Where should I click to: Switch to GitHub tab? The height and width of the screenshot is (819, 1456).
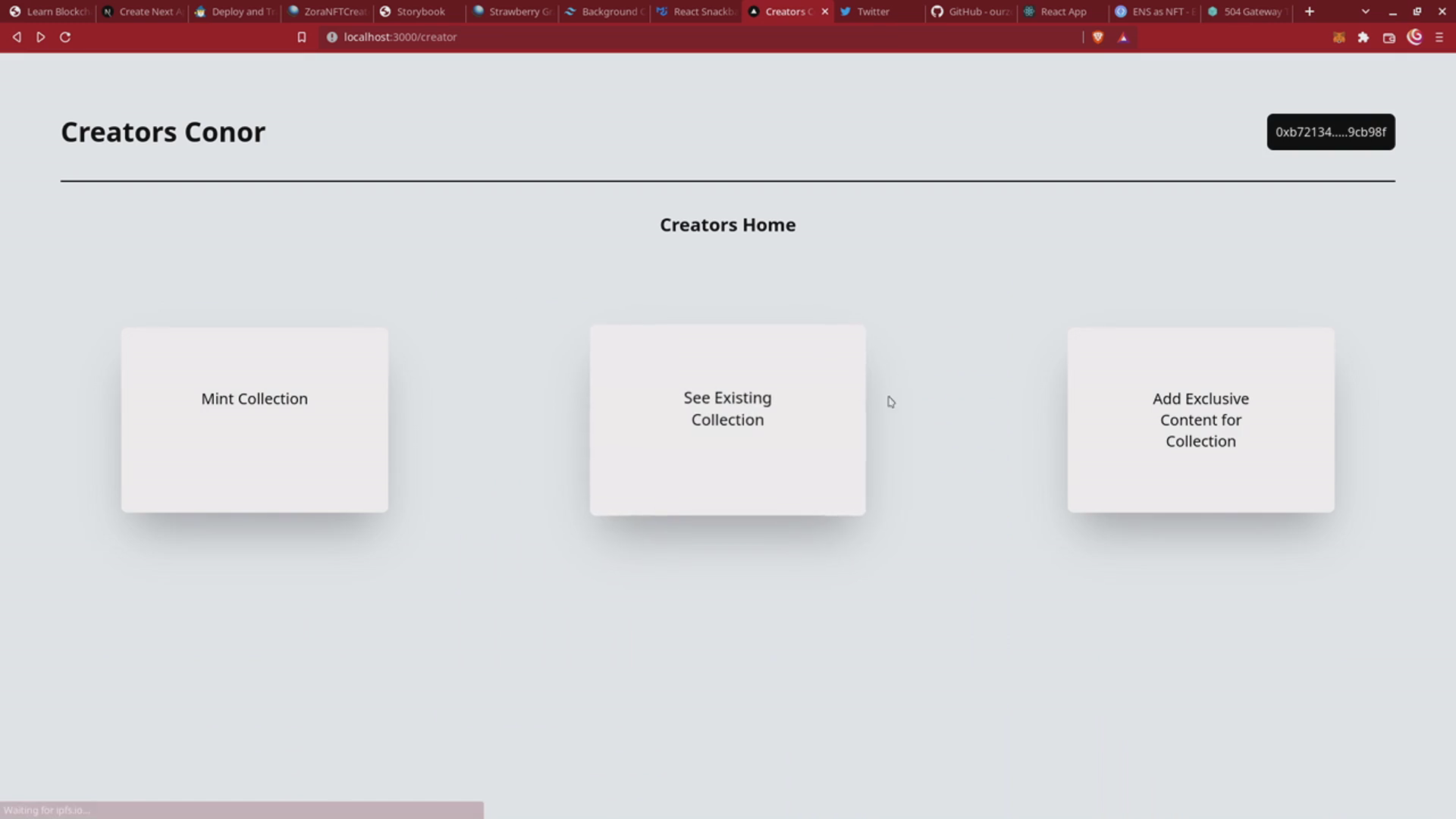coord(972,11)
